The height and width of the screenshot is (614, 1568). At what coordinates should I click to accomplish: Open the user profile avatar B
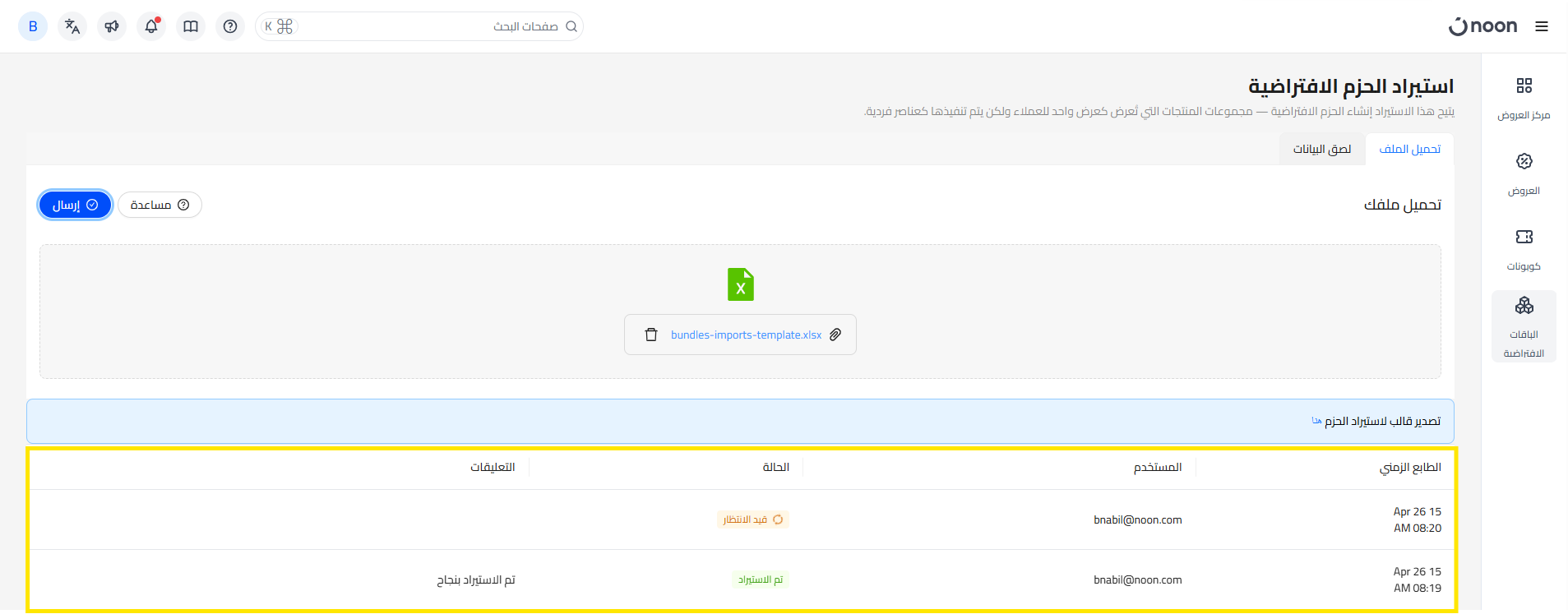coord(33,26)
